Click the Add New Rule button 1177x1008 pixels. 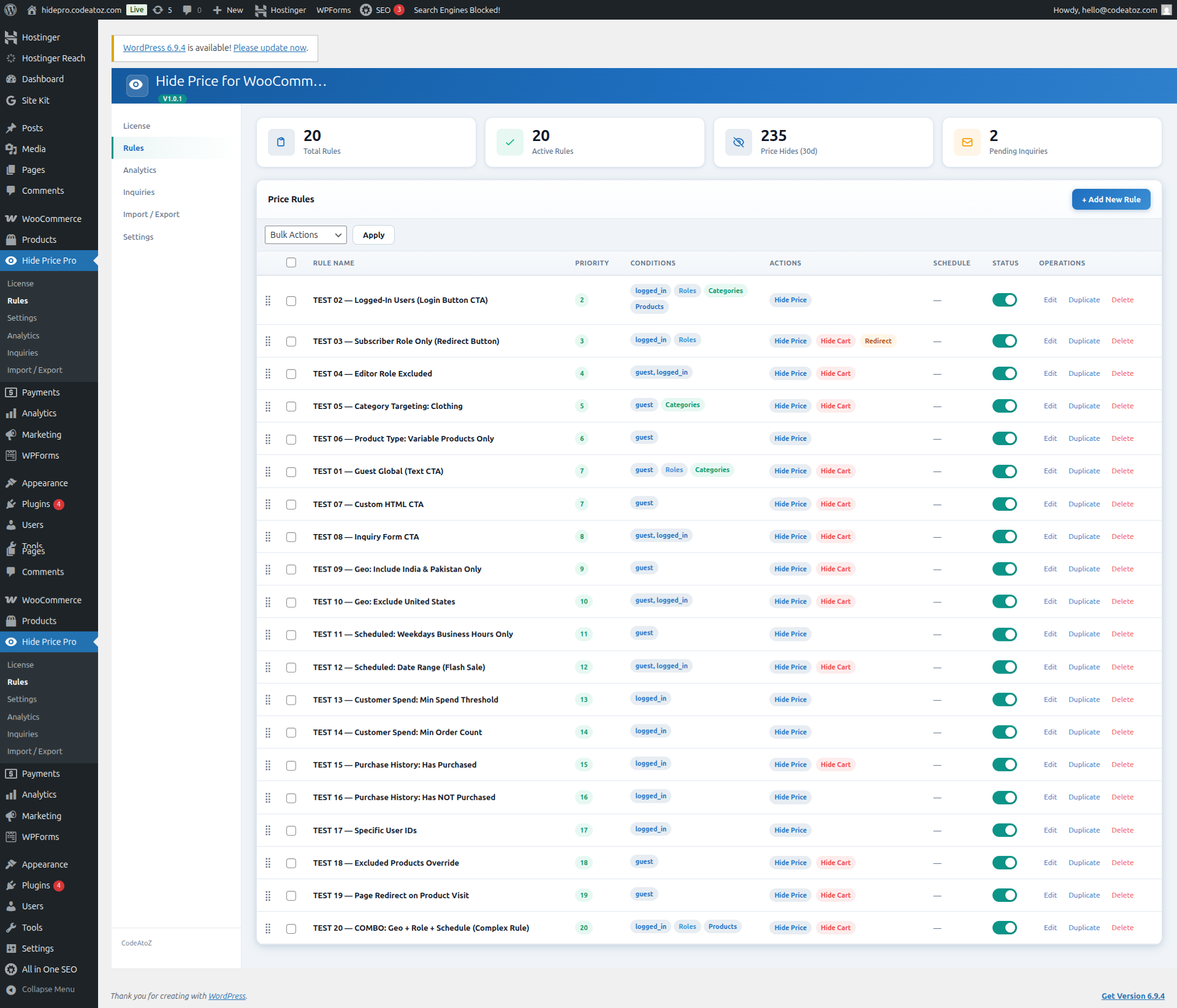[1111, 199]
